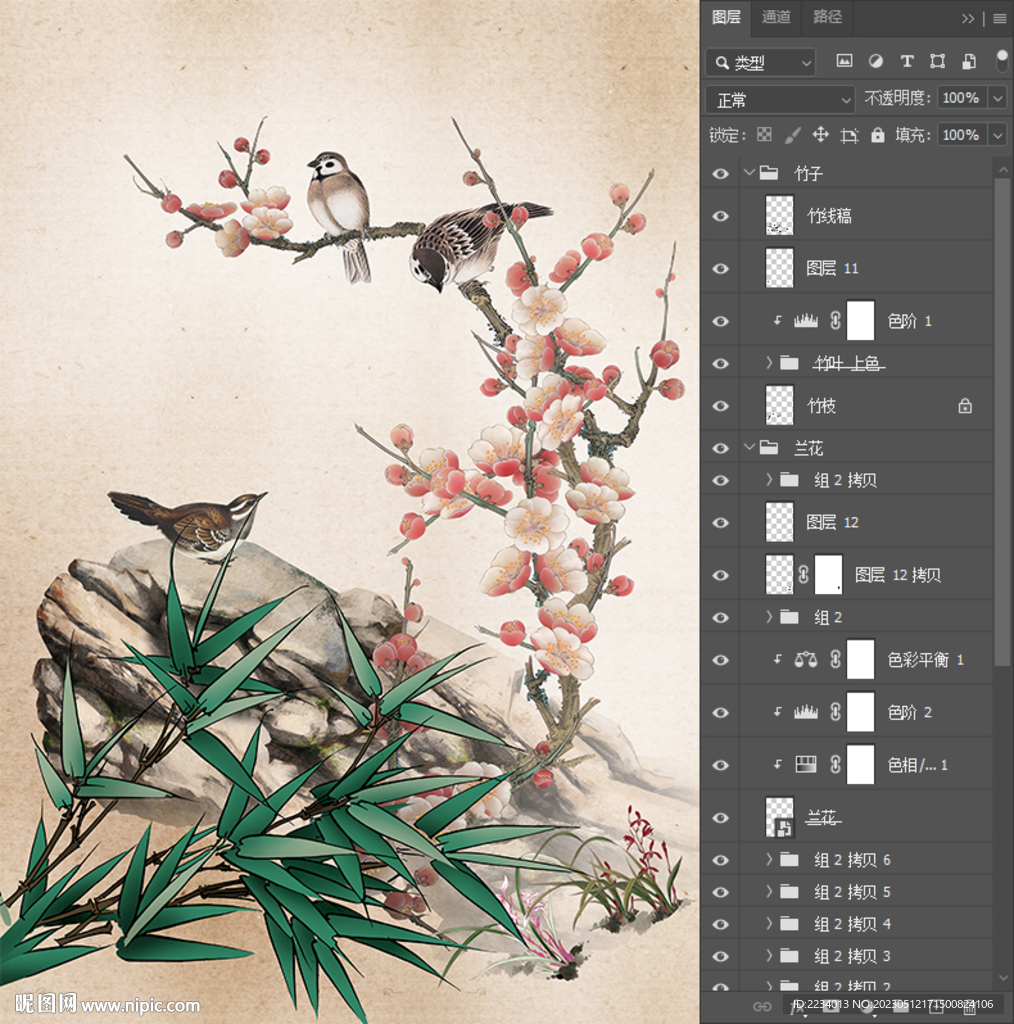Image resolution: width=1014 pixels, height=1024 pixels.
Task: Click hue/saturation adjustment icon 色相/... 1
Action: [x=806, y=765]
